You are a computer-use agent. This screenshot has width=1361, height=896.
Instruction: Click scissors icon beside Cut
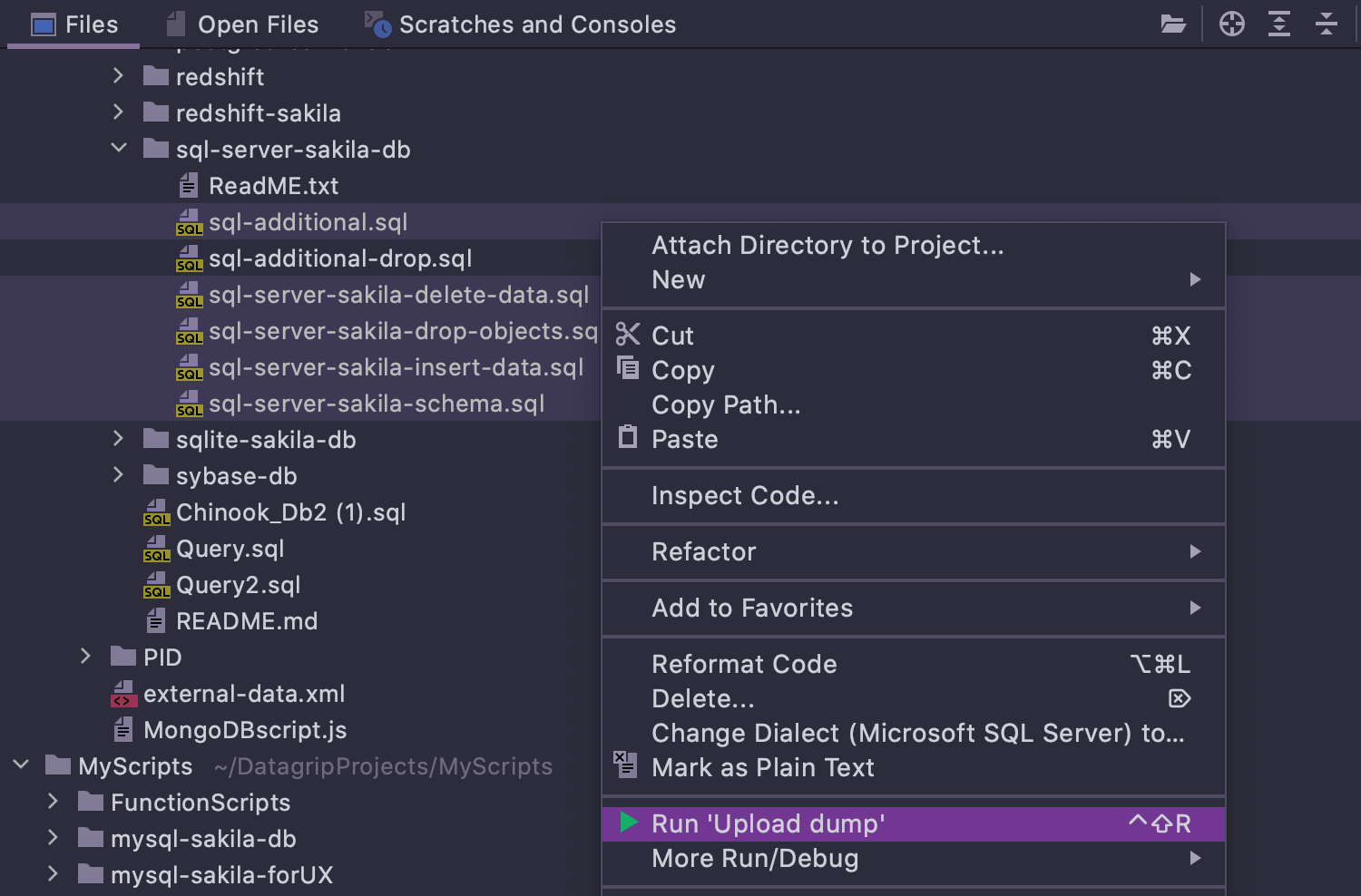pyautogui.click(x=628, y=334)
